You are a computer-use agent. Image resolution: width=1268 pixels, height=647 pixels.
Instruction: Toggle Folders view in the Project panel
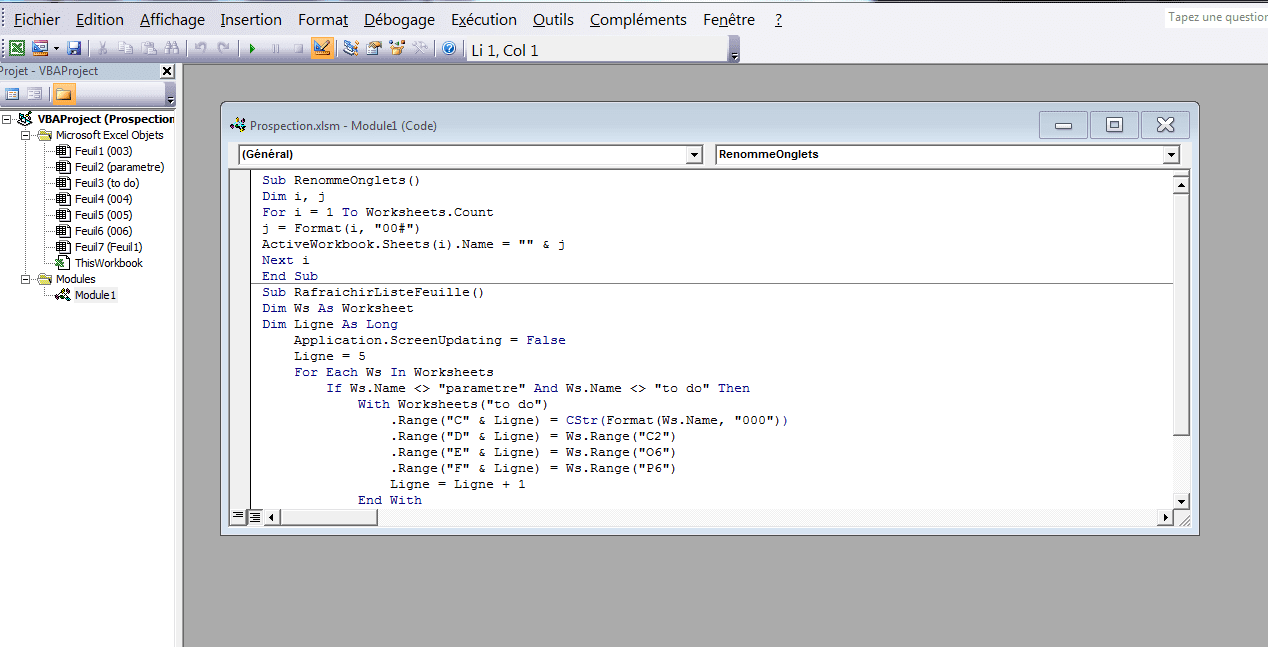coord(63,94)
